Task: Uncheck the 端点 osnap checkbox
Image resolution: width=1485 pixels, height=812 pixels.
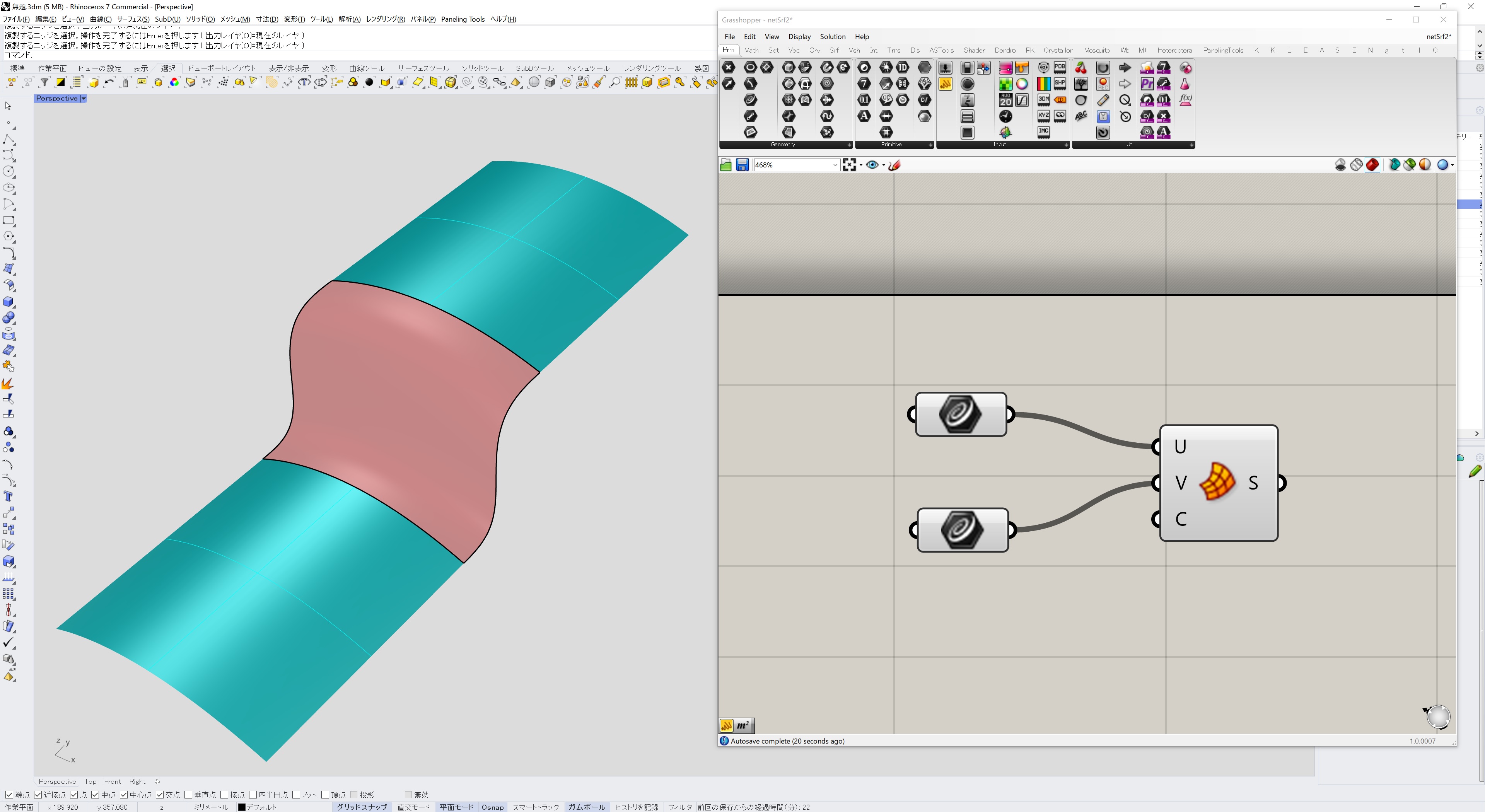Action: click(x=9, y=795)
